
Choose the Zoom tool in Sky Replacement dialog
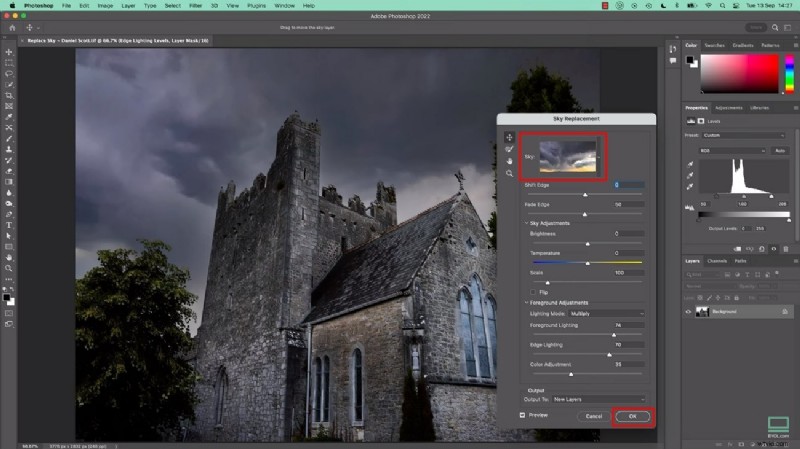point(509,173)
